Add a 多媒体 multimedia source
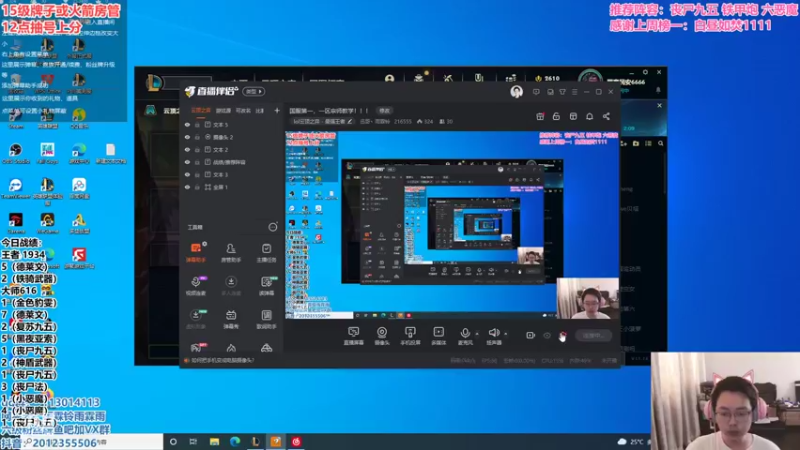 point(438,336)
